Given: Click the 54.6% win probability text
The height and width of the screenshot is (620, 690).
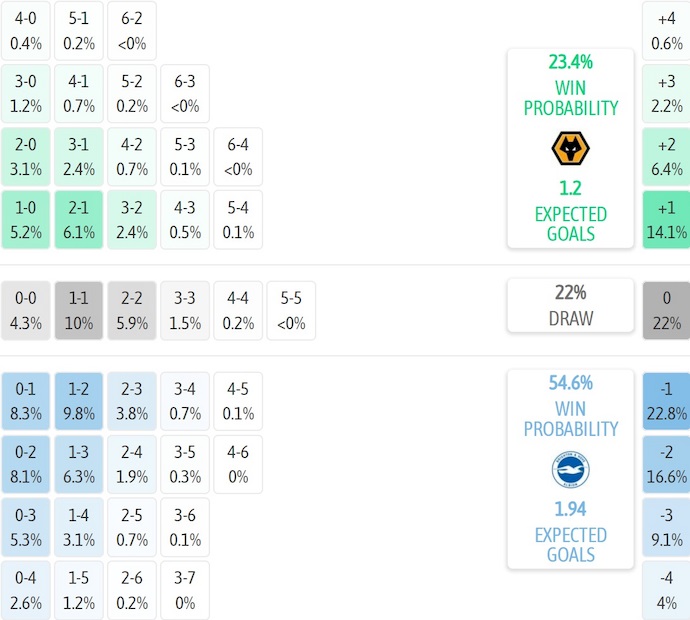Looking at the screenshot, I should point(570,383).
